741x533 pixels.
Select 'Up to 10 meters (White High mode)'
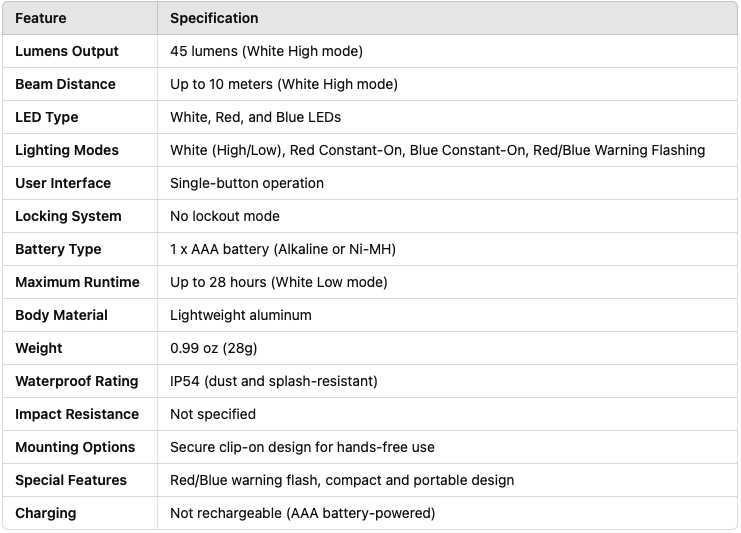[x=284, y=84]
